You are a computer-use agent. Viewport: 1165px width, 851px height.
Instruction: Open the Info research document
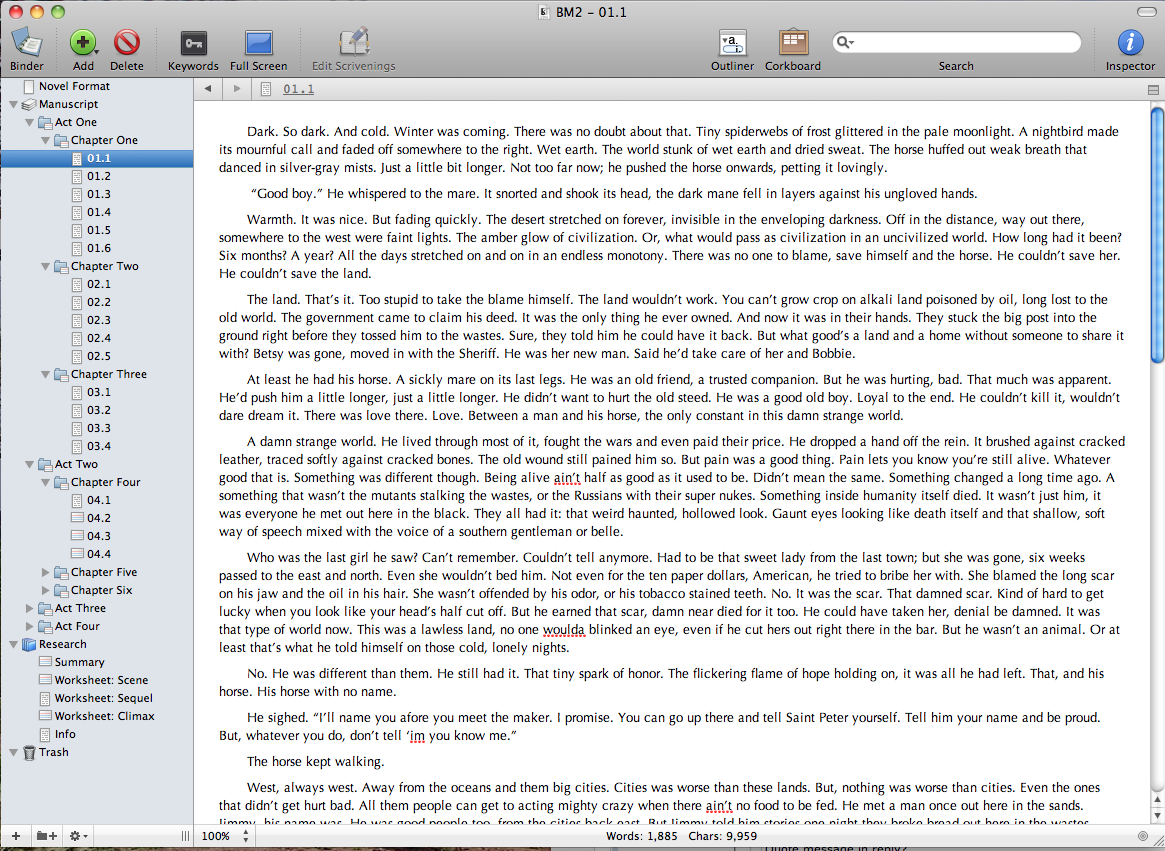[65, 734]
